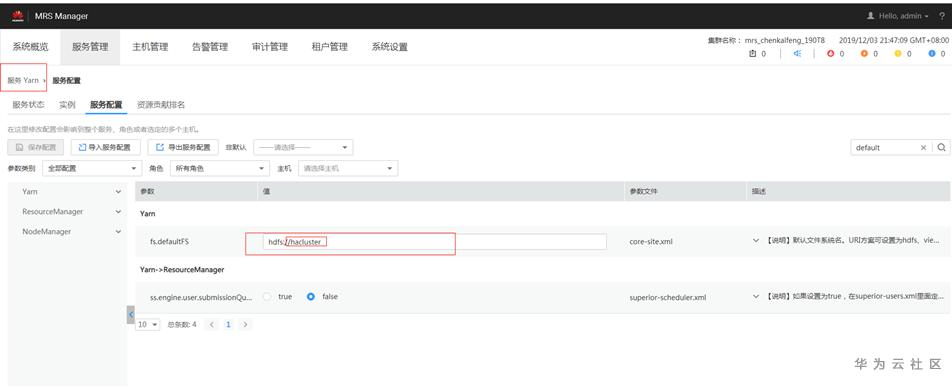Click page number 1

click(x=228, y=325)
